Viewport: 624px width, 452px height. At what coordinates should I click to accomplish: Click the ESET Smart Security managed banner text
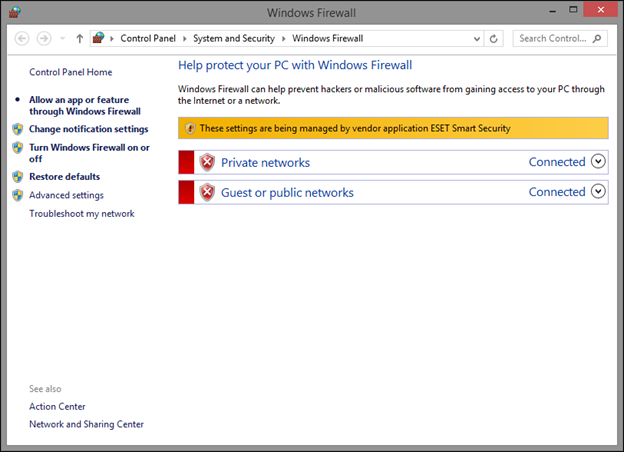click(355, 128)
